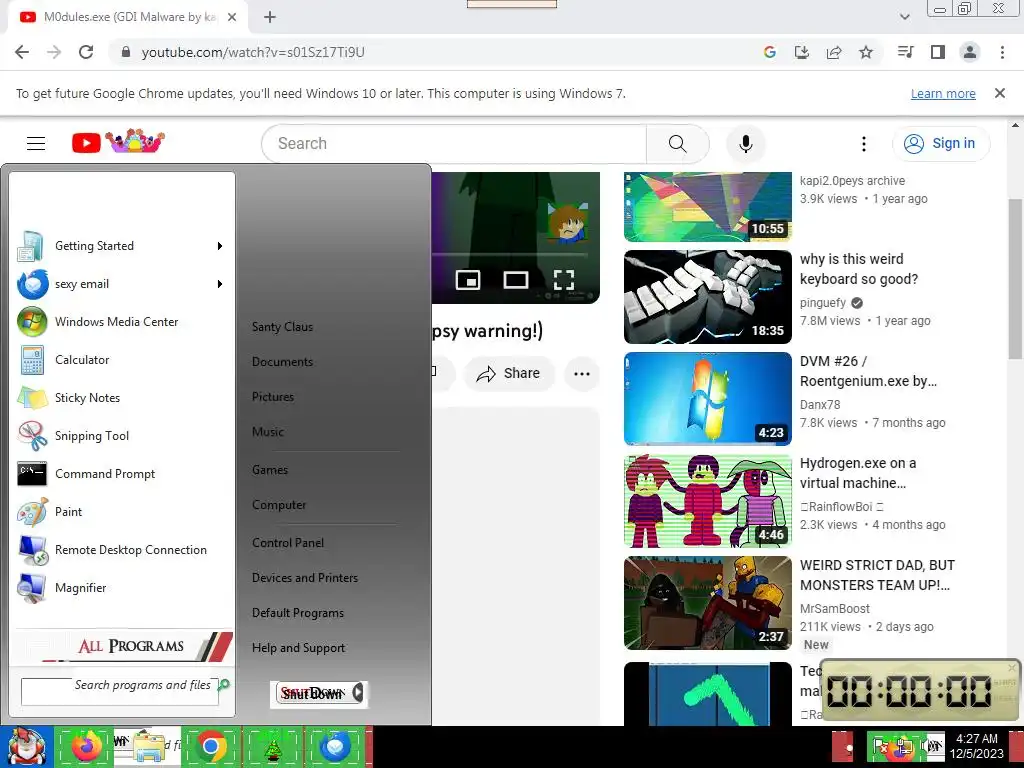Share the video with Share button
Image resolution: width=1024 pixels, height=768 pixels.
click(x=509, y=374)
